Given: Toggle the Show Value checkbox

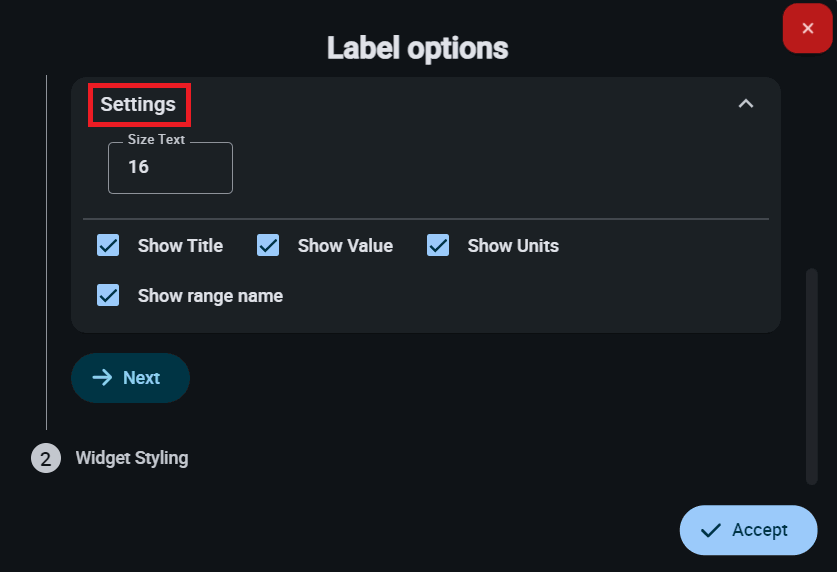Looking at the screenshot, I should pos(268,246).
